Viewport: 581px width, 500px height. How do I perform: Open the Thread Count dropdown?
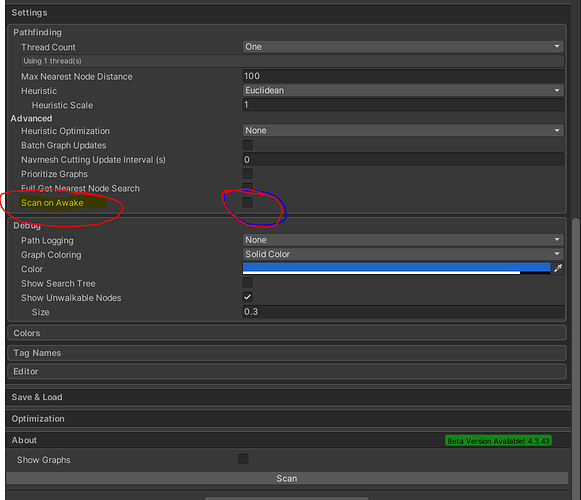point(403,47)
